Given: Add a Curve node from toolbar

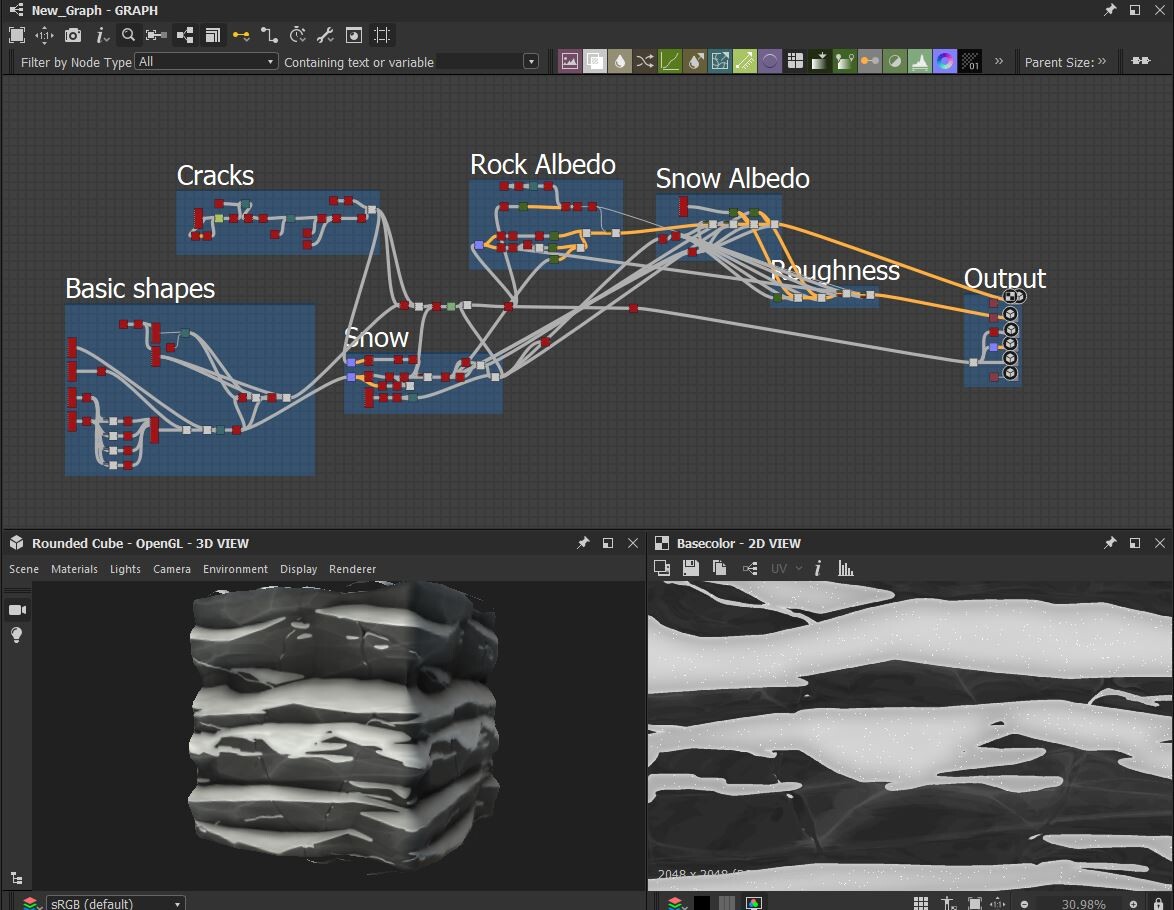Looking at the screenshot, I should point(670,61).
